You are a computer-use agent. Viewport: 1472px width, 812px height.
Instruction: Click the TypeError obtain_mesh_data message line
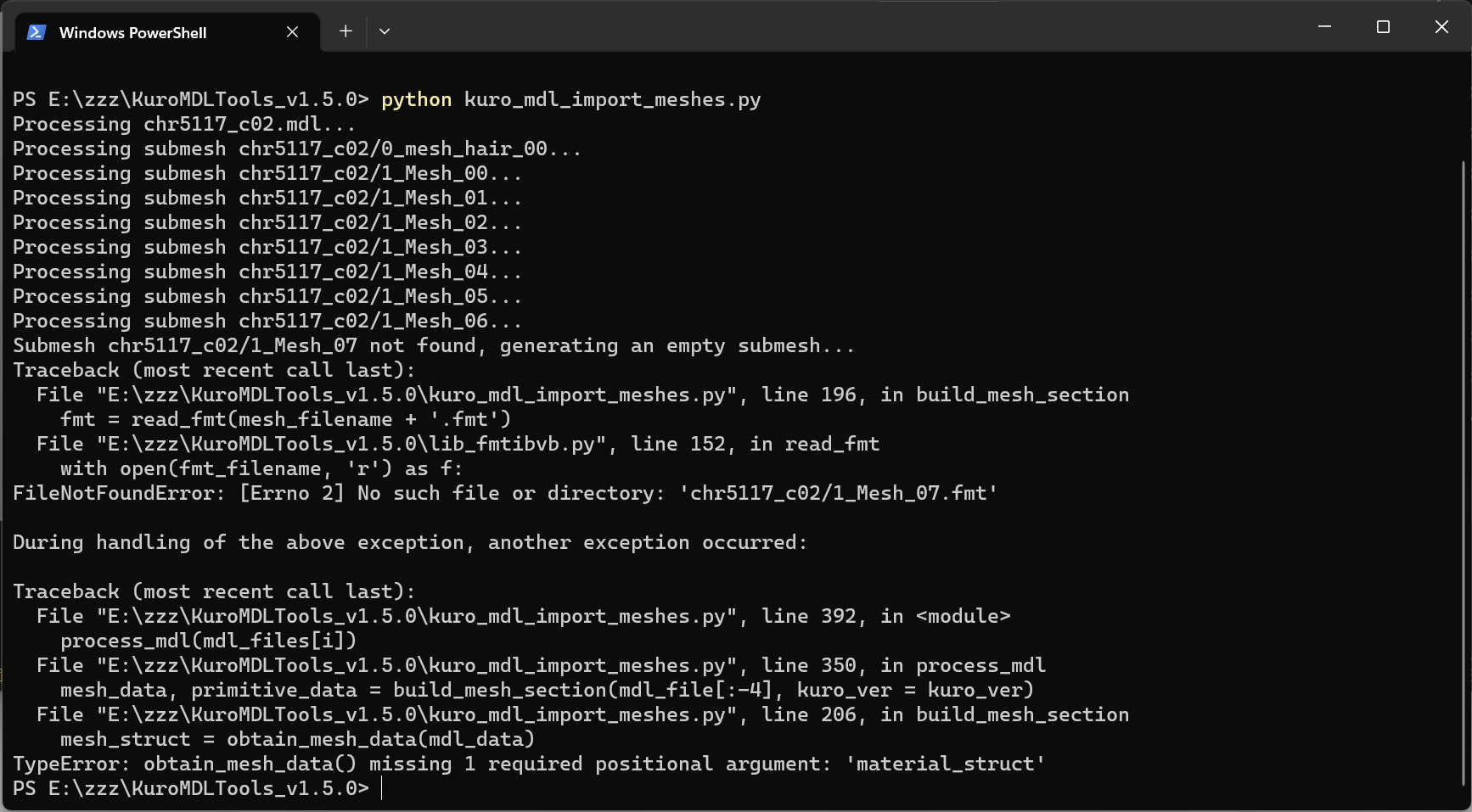pyautogui.click(x=528, y=764)
